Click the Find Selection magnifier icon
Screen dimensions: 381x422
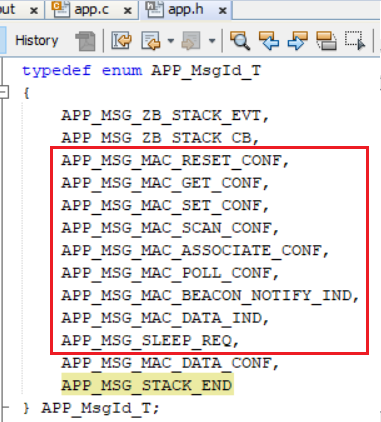click(x=240, y=41)
